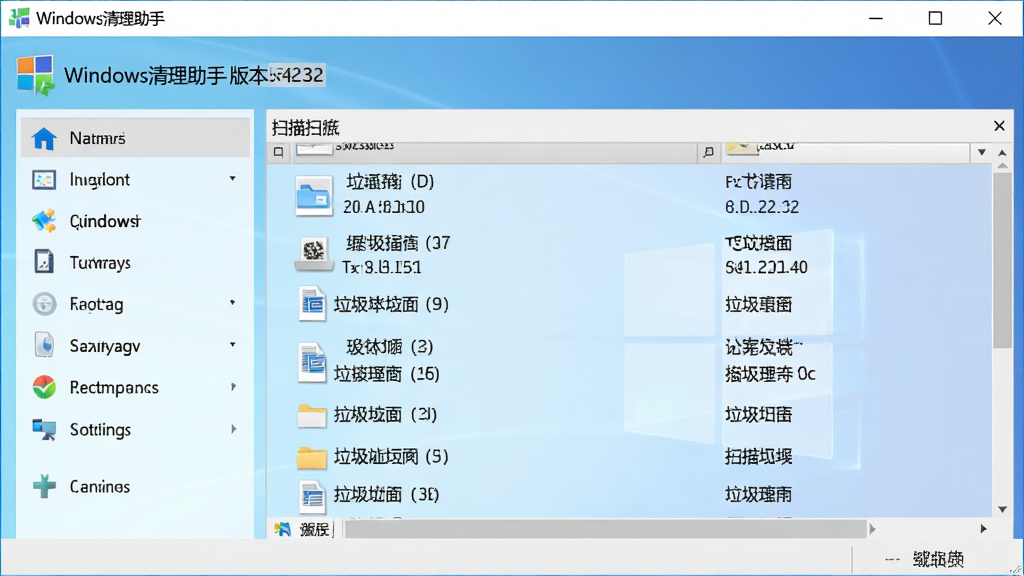
Task: Click the list row labeled (5)
Action: (630, 456)
